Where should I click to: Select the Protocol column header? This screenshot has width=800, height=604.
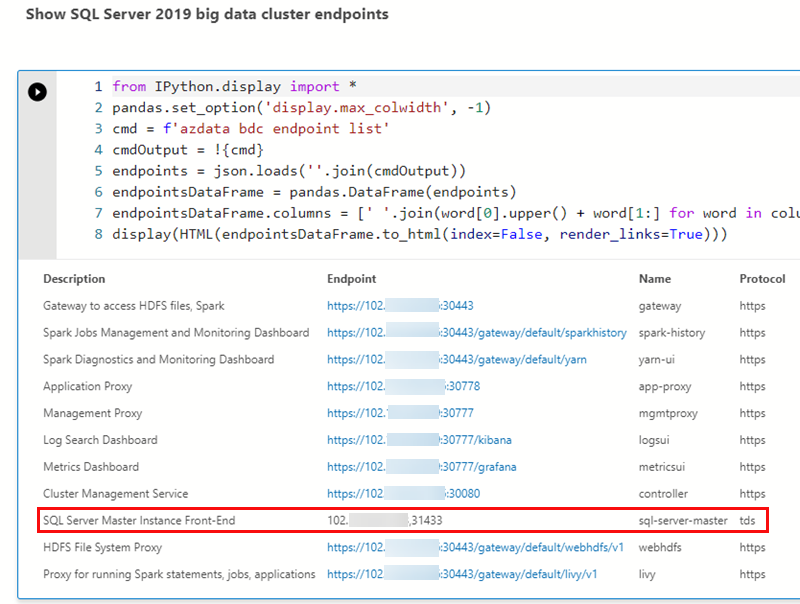(x=762, y=279)
